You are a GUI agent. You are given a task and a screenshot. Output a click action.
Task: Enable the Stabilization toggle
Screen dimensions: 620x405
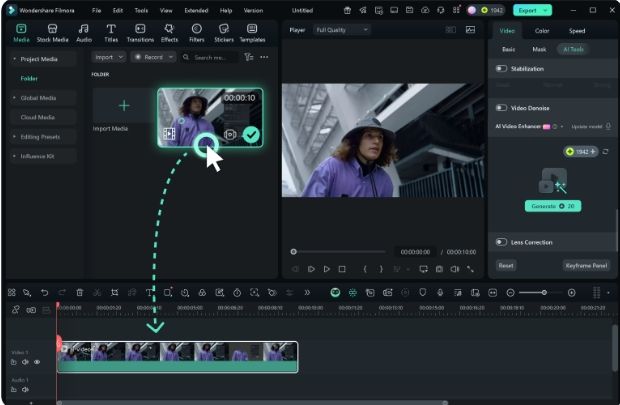point(502,69)
